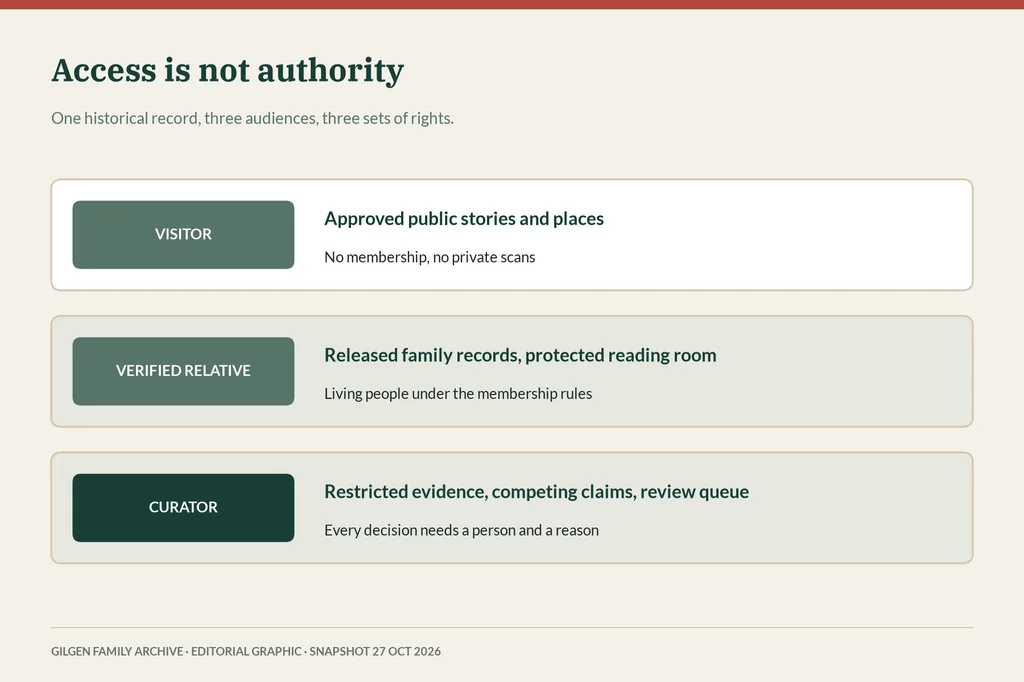This screenshot has height=682, width=1024.
Task: Click "Restricted evidence, competing claims, review queue"
Action: 536,491
